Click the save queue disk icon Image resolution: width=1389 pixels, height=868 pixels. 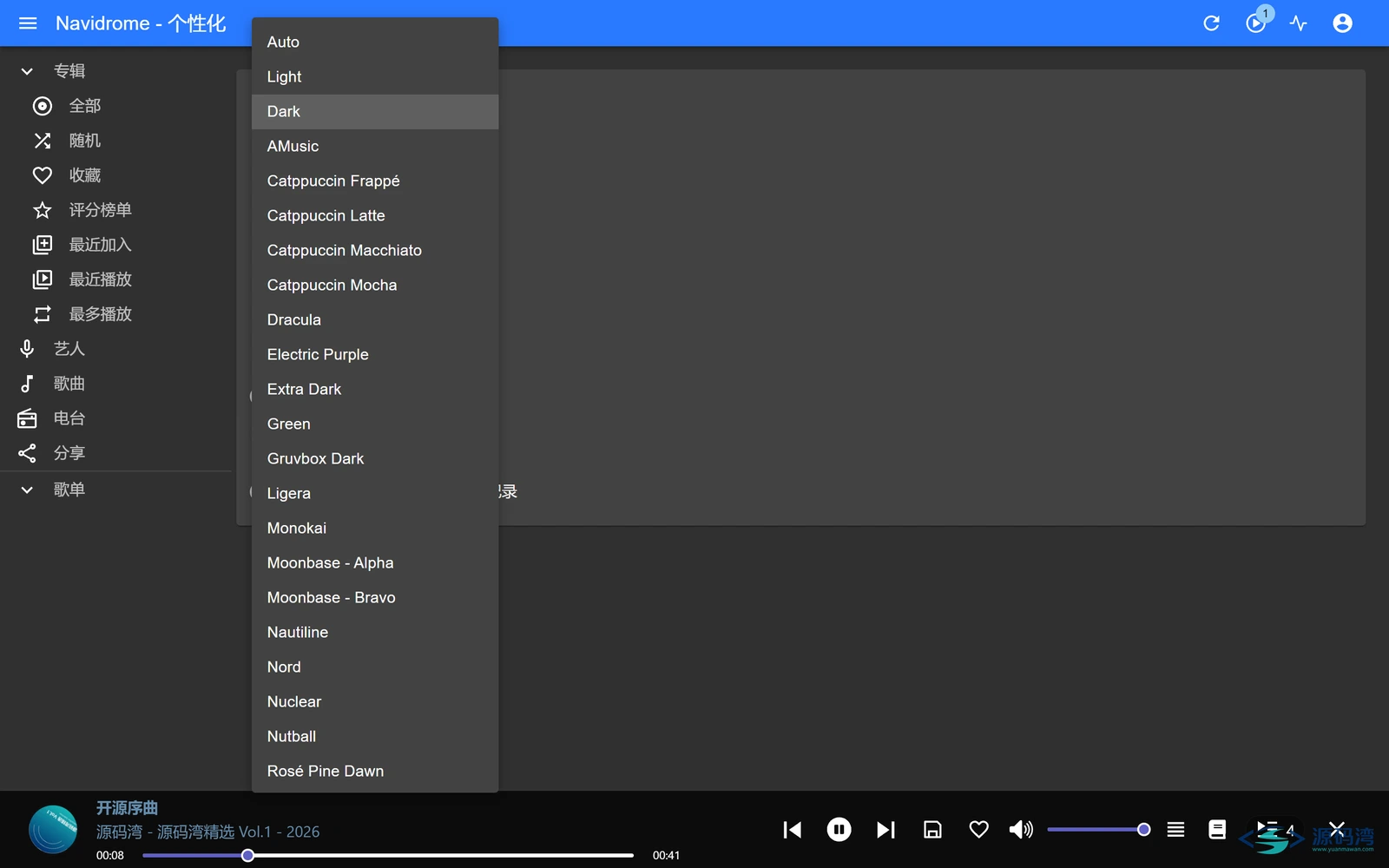(932, 830)
